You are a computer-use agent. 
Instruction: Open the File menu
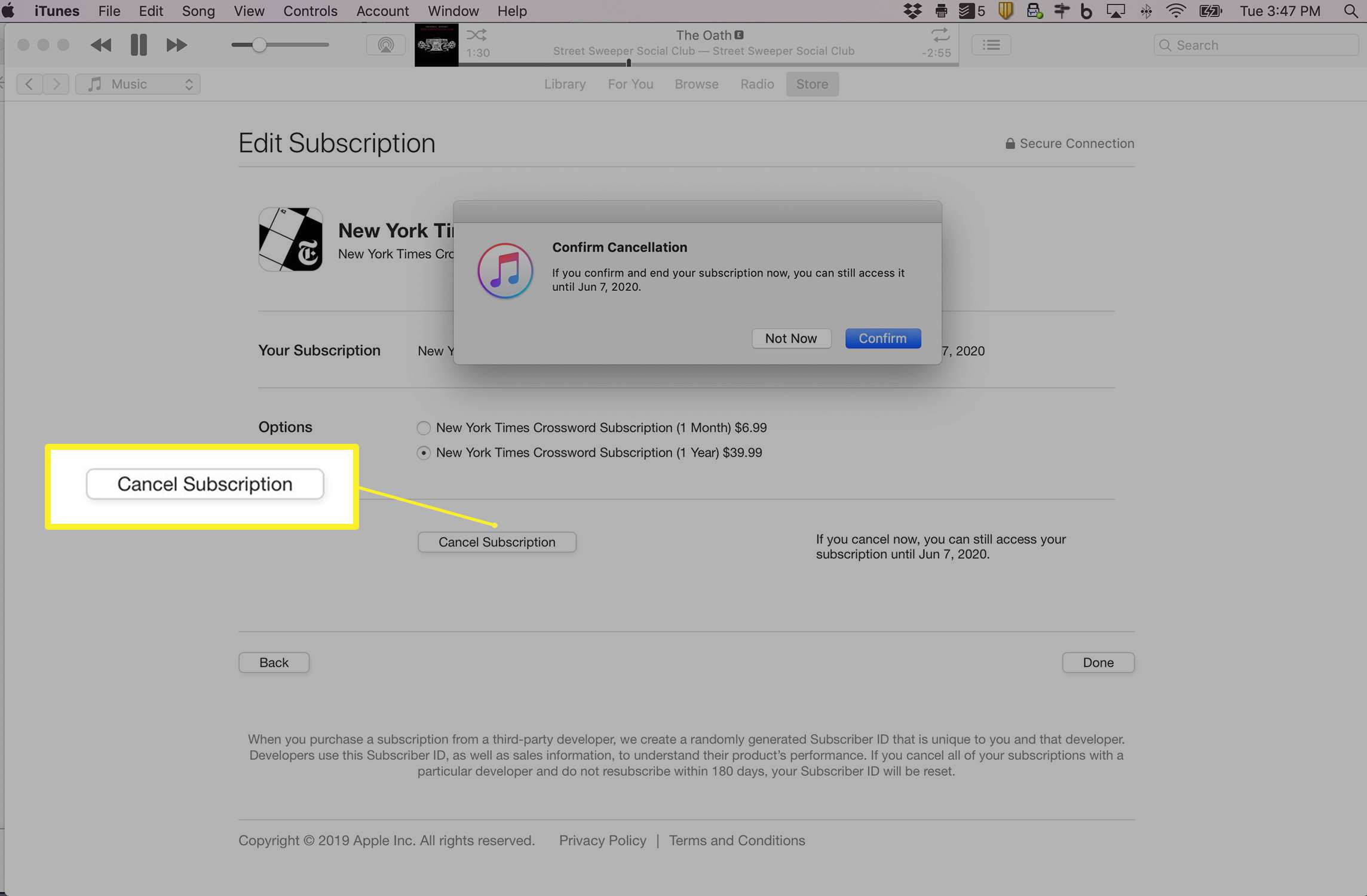coord(109,11)
